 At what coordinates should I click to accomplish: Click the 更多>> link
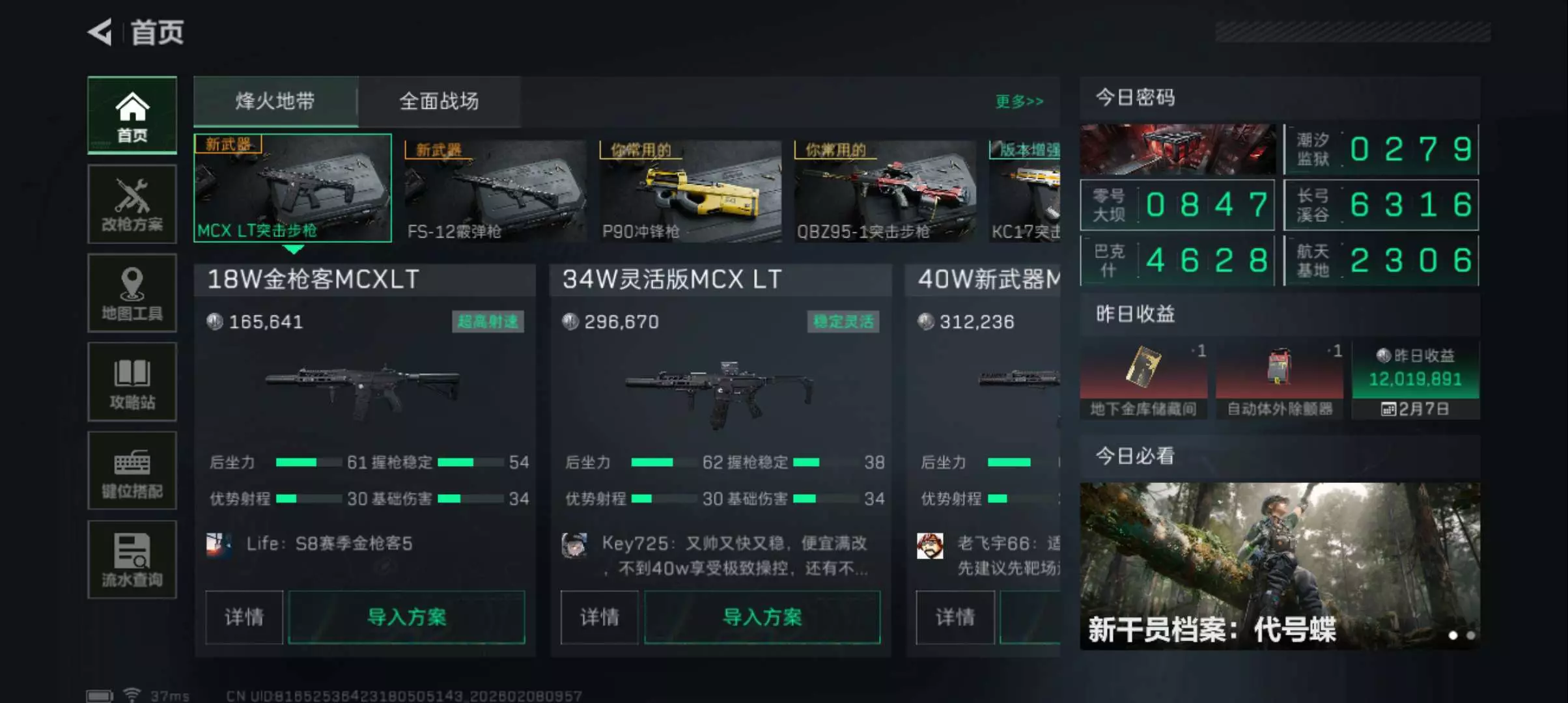pos(1019,101)
